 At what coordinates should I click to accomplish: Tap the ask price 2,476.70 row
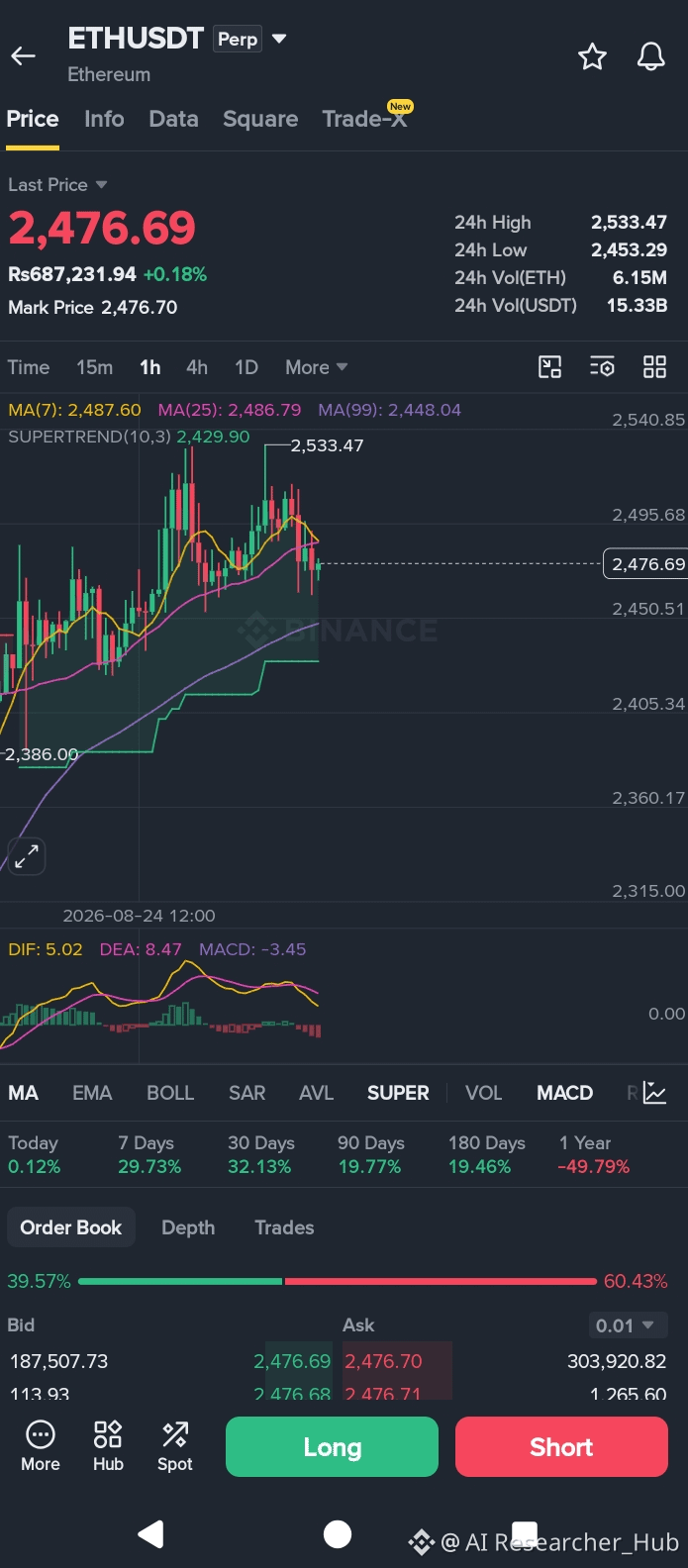(x=505, y=1361)
